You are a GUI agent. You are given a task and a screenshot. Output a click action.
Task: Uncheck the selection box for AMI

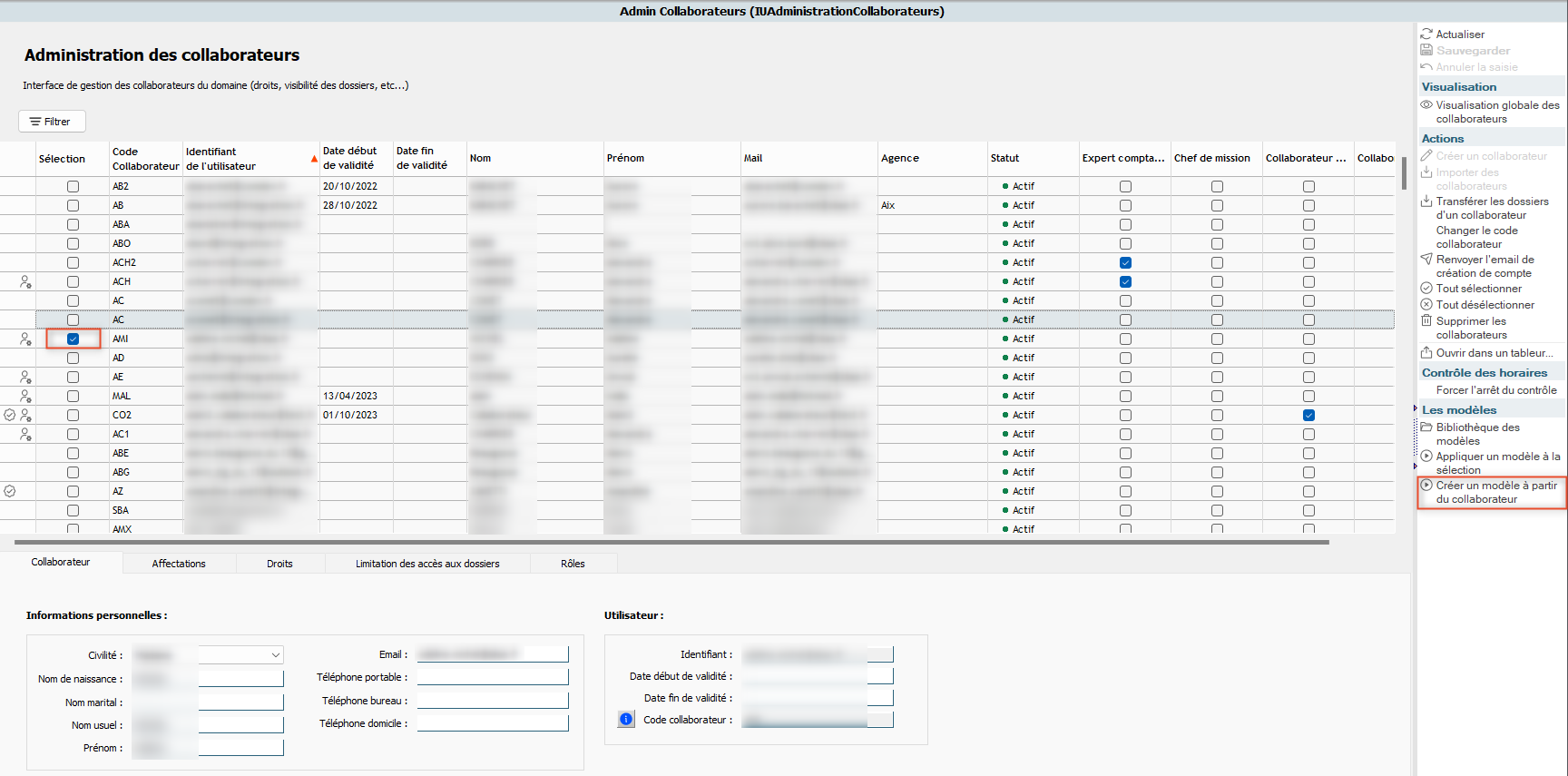click(x=73, y=339)
